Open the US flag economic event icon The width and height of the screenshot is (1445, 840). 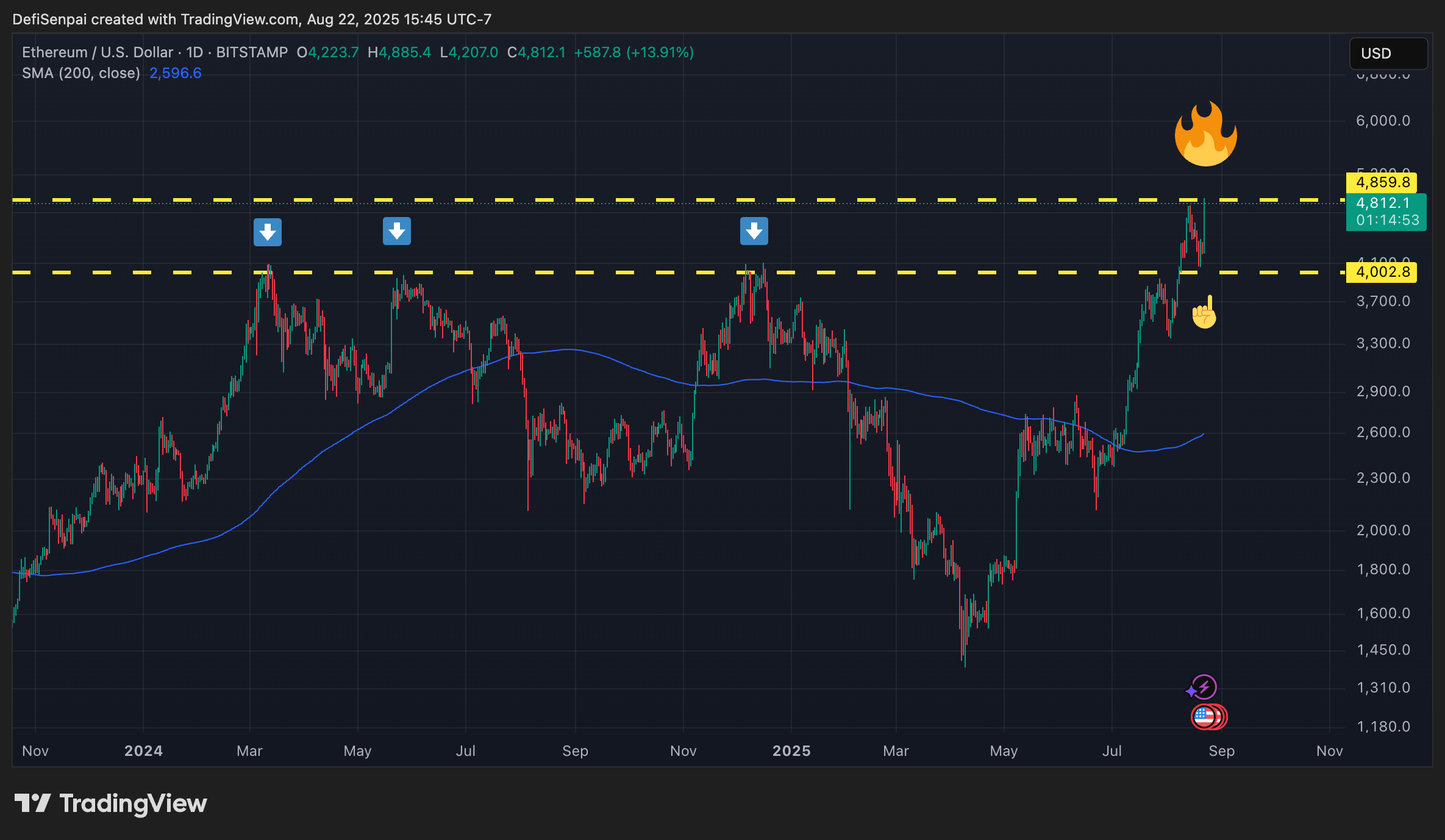(x=1204, y=717)
